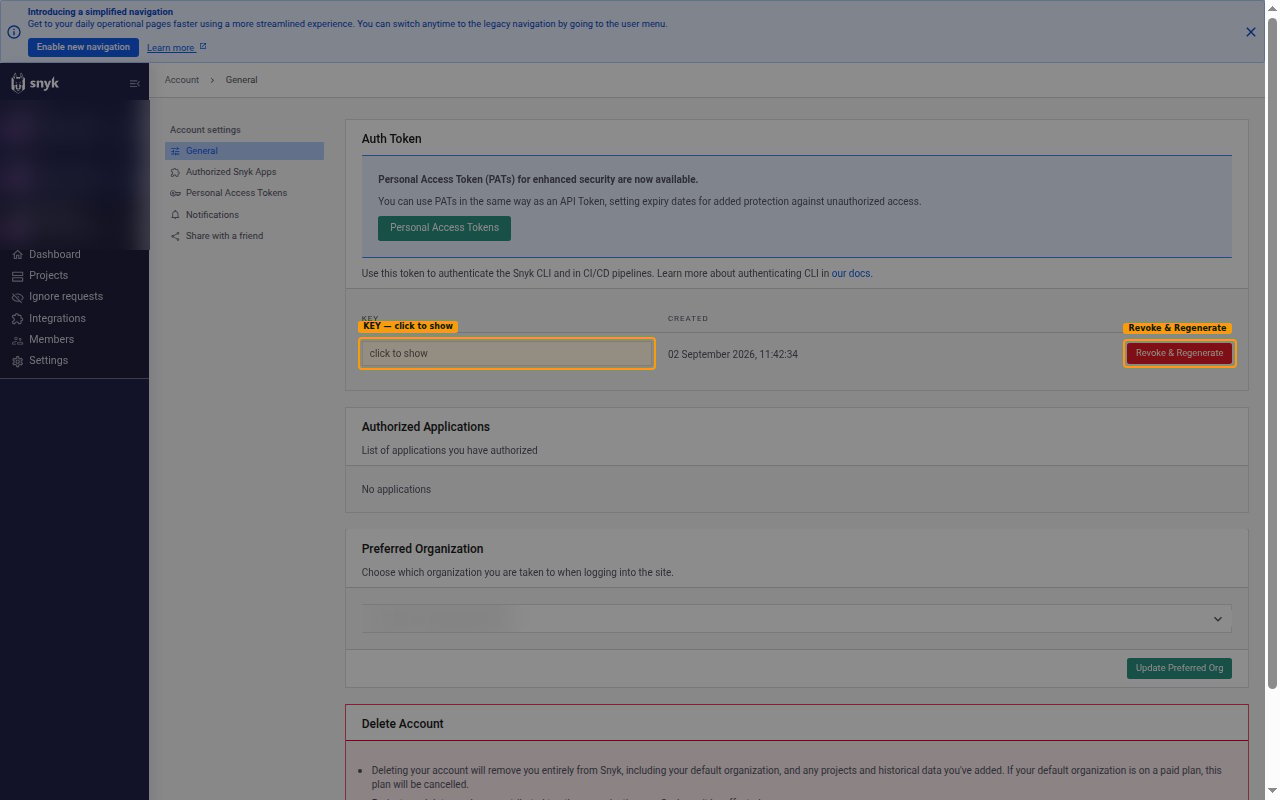Open Ignore requests page
The height and width of the screenshot is (800, 1280).
[66, 296]
